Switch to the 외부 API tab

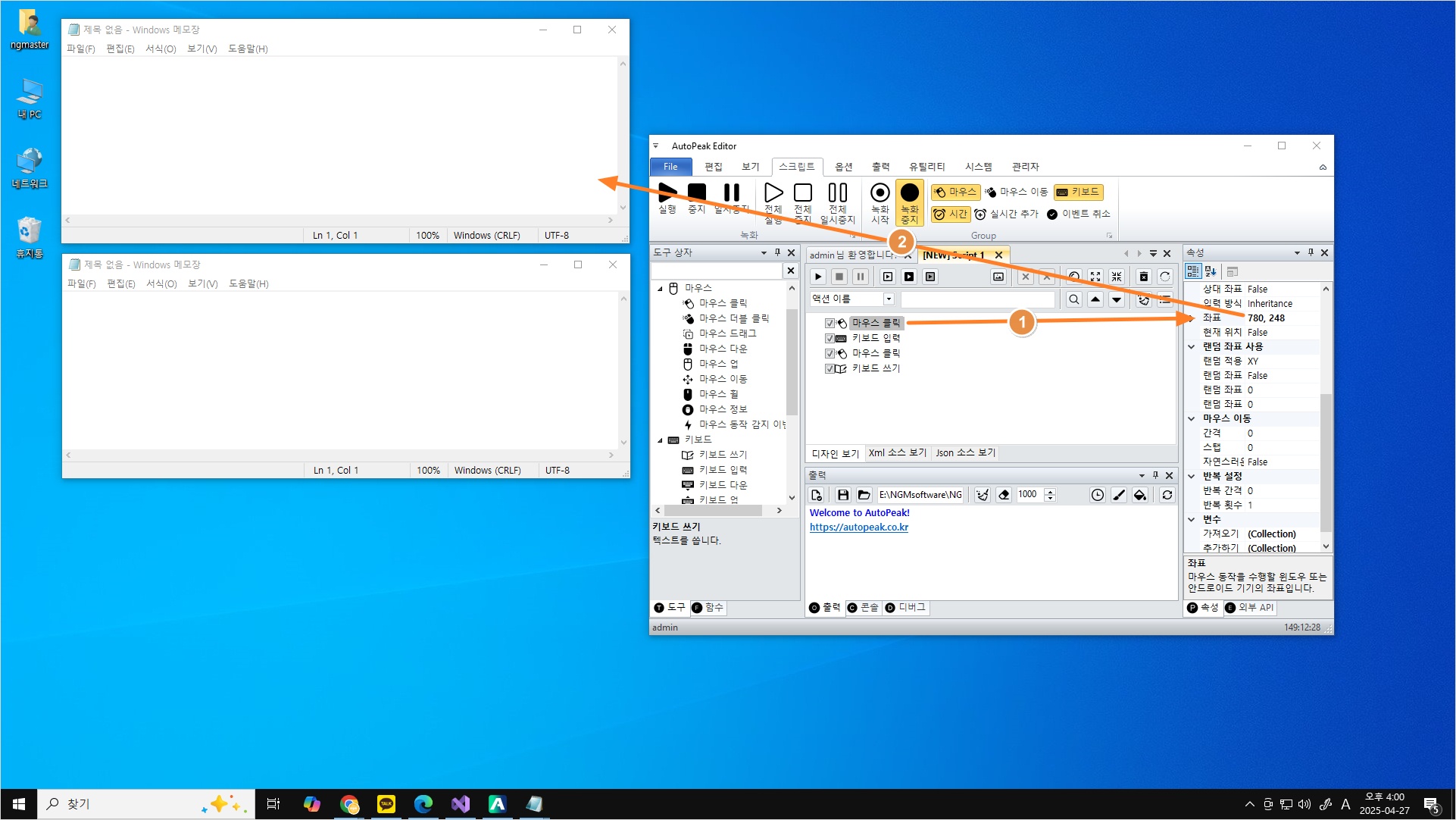point(1249,608)
